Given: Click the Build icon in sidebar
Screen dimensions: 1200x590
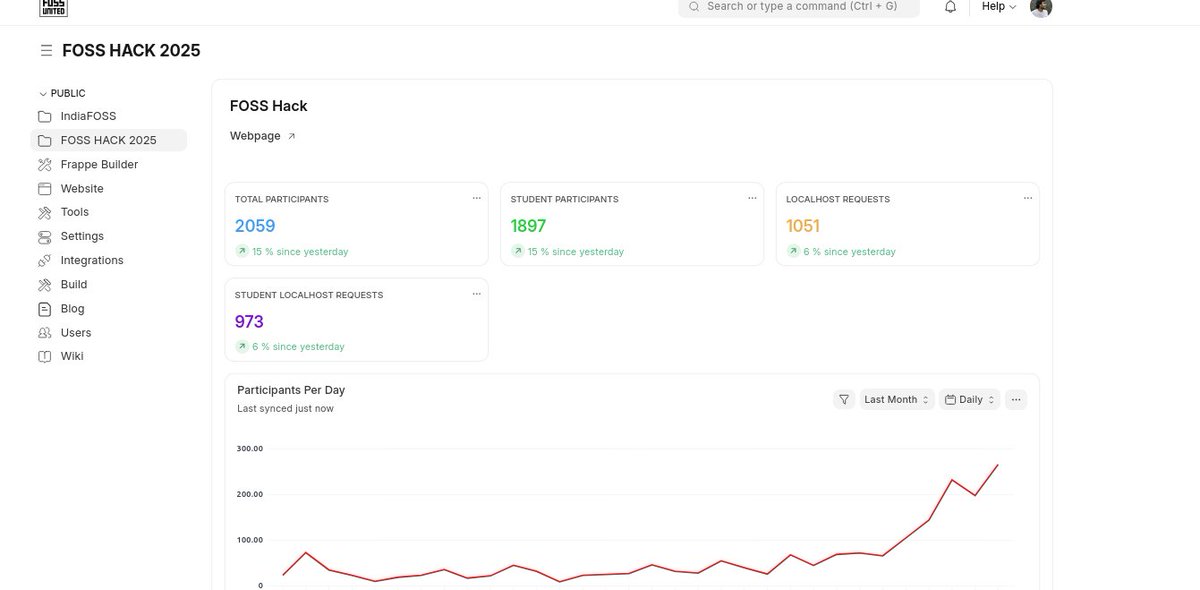Looking at the screenshot, I should click(44, 284).
